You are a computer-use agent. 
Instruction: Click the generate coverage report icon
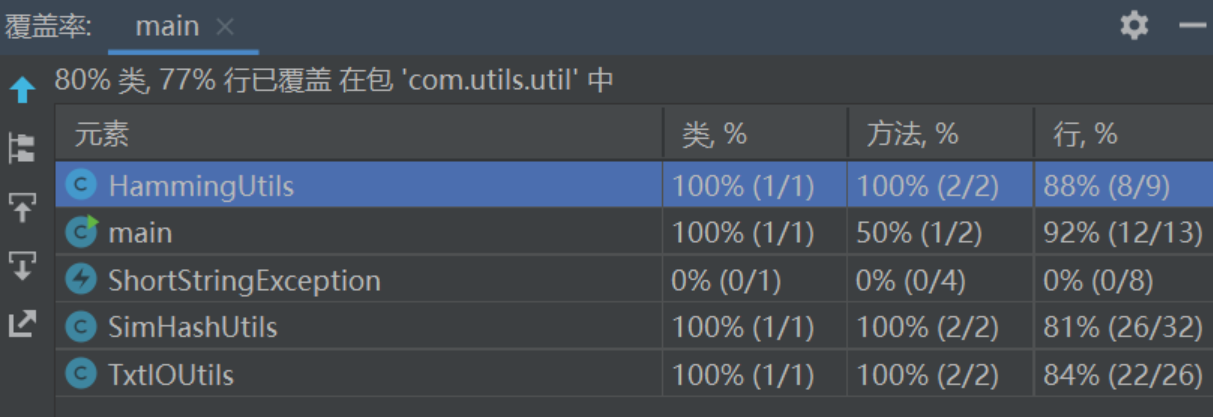[x=22, y=324]
